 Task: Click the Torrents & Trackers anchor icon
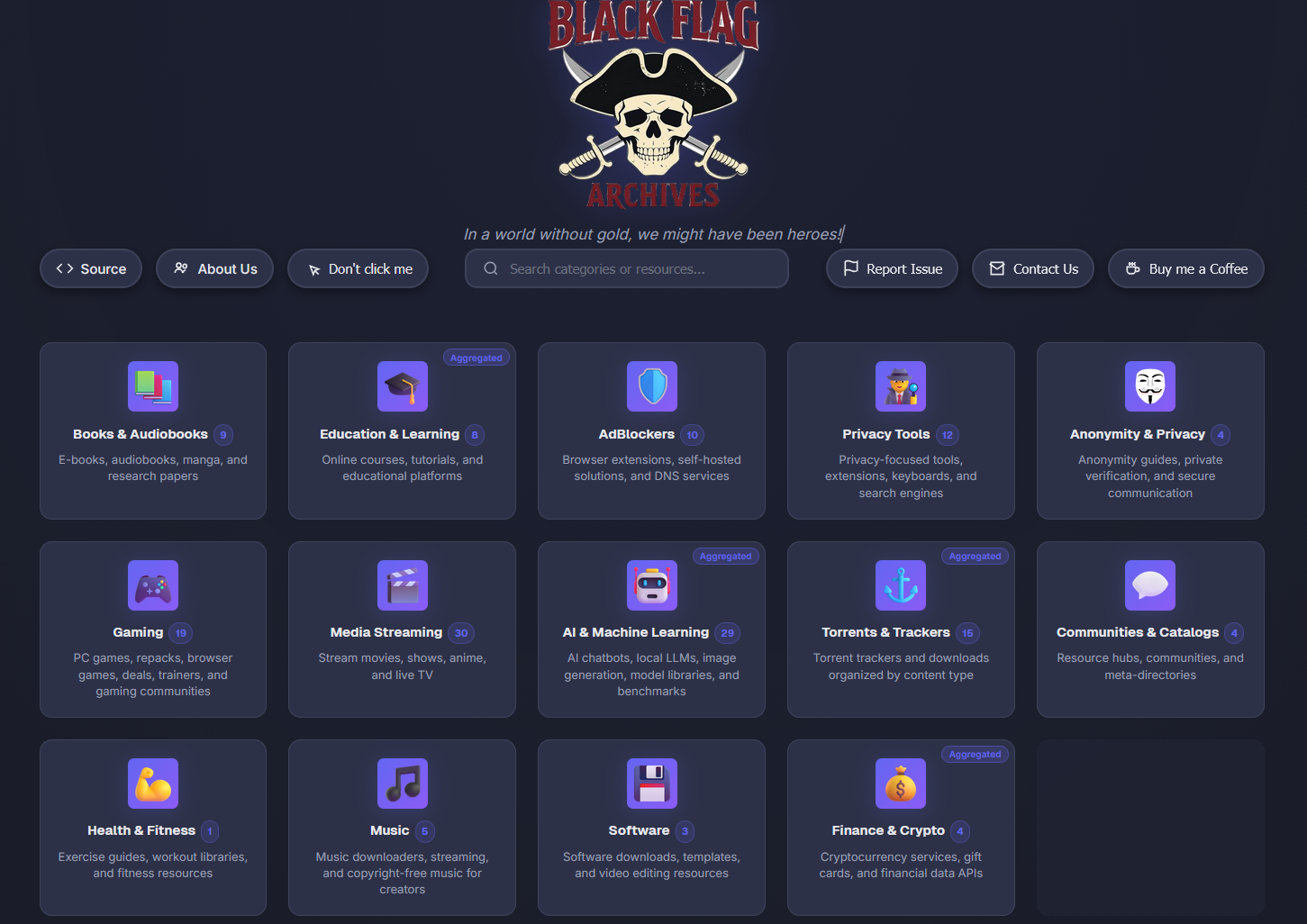pyautogui.click(x=901, y=585)
